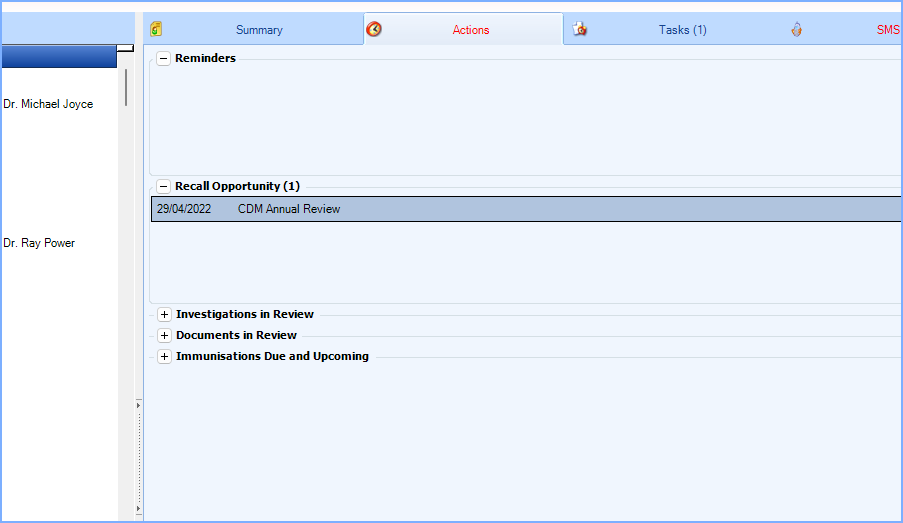
Task: Click the Summary tab's yellow document icon
Action: [x=156, y=29]
